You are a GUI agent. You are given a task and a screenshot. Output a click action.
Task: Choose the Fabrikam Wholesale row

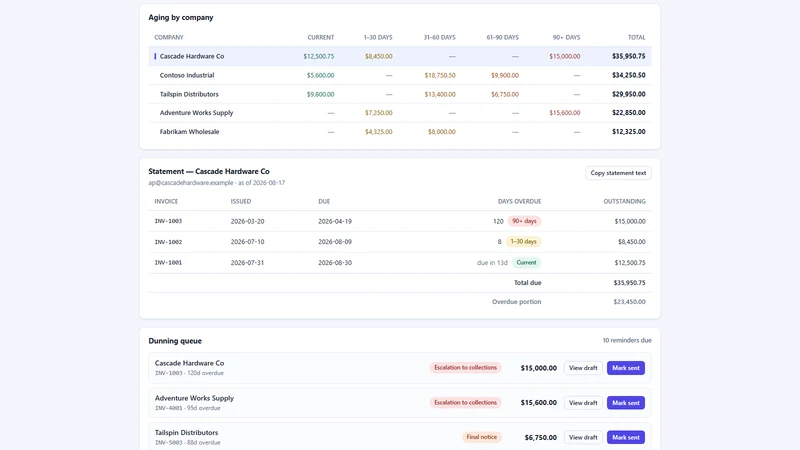tap(399, 132)
